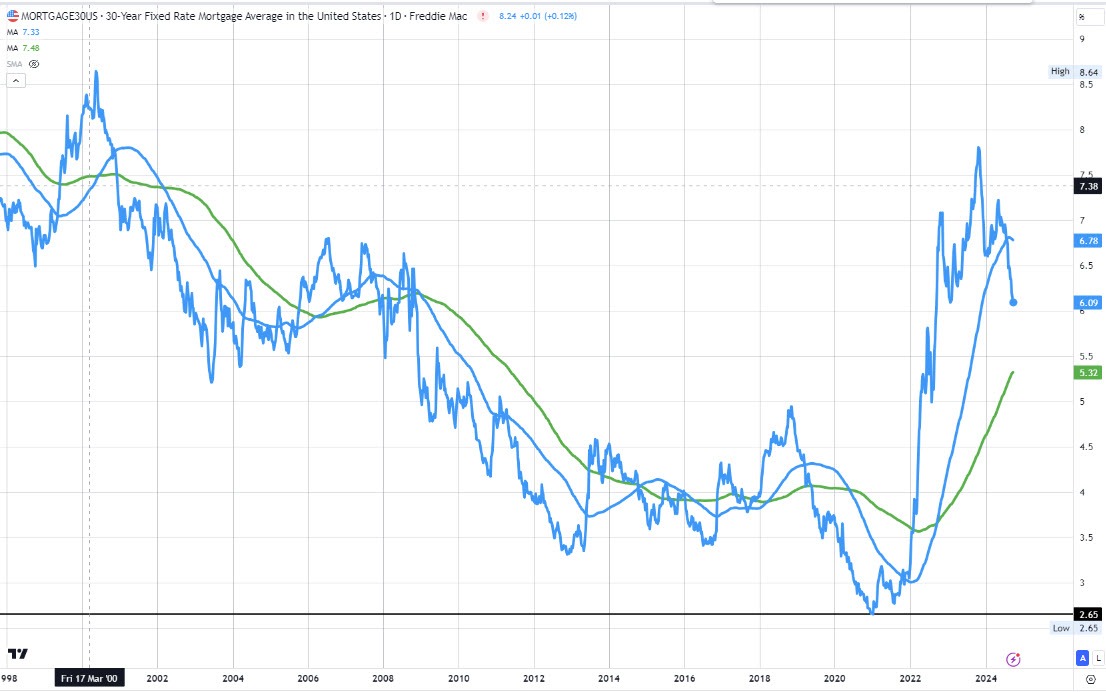The image size is (1106, 692).
Task: Click the 2018 year on time axis
Action: [x=760, y=679]
